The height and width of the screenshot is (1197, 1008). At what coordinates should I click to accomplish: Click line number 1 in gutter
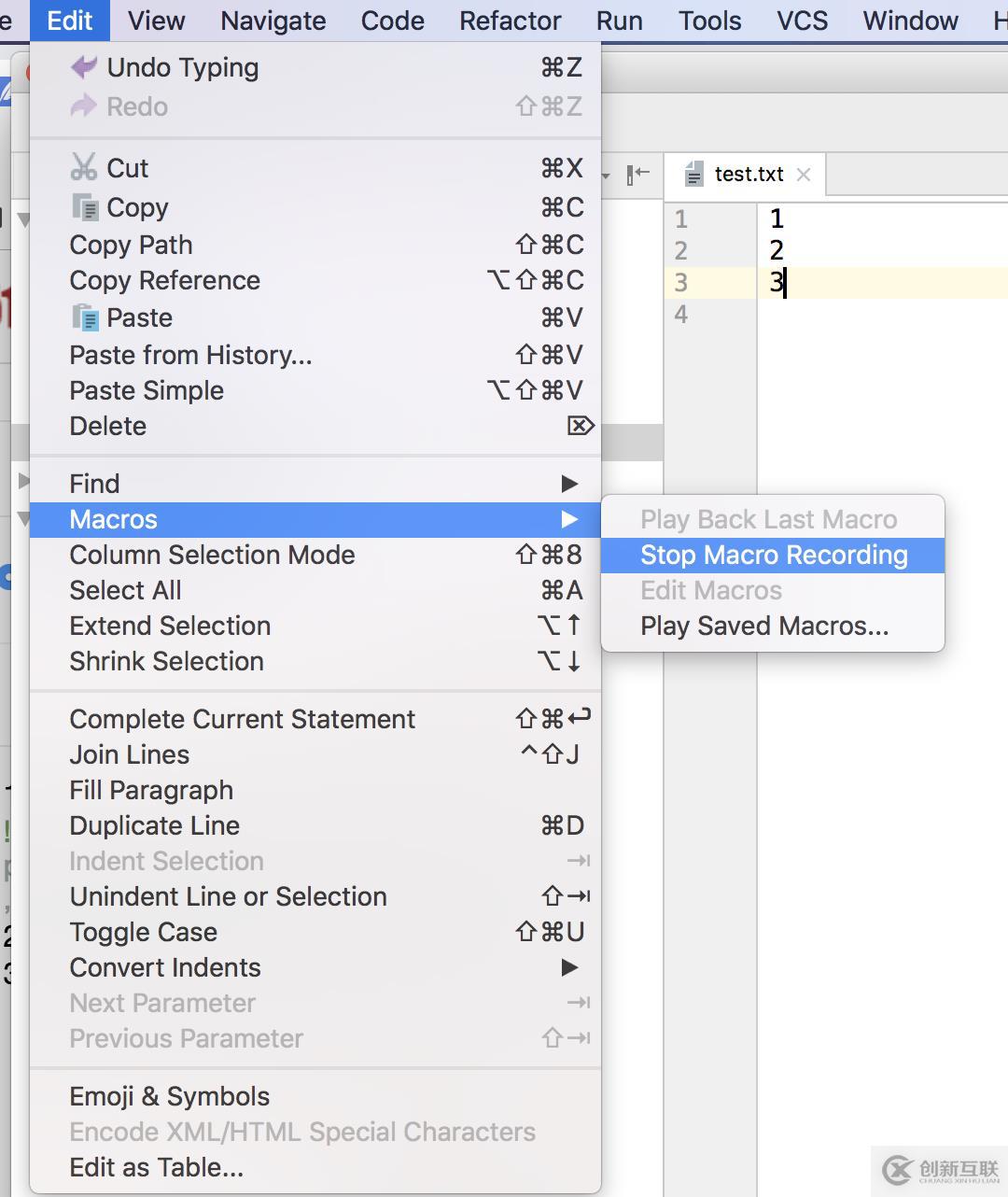[x=681, y=218]
